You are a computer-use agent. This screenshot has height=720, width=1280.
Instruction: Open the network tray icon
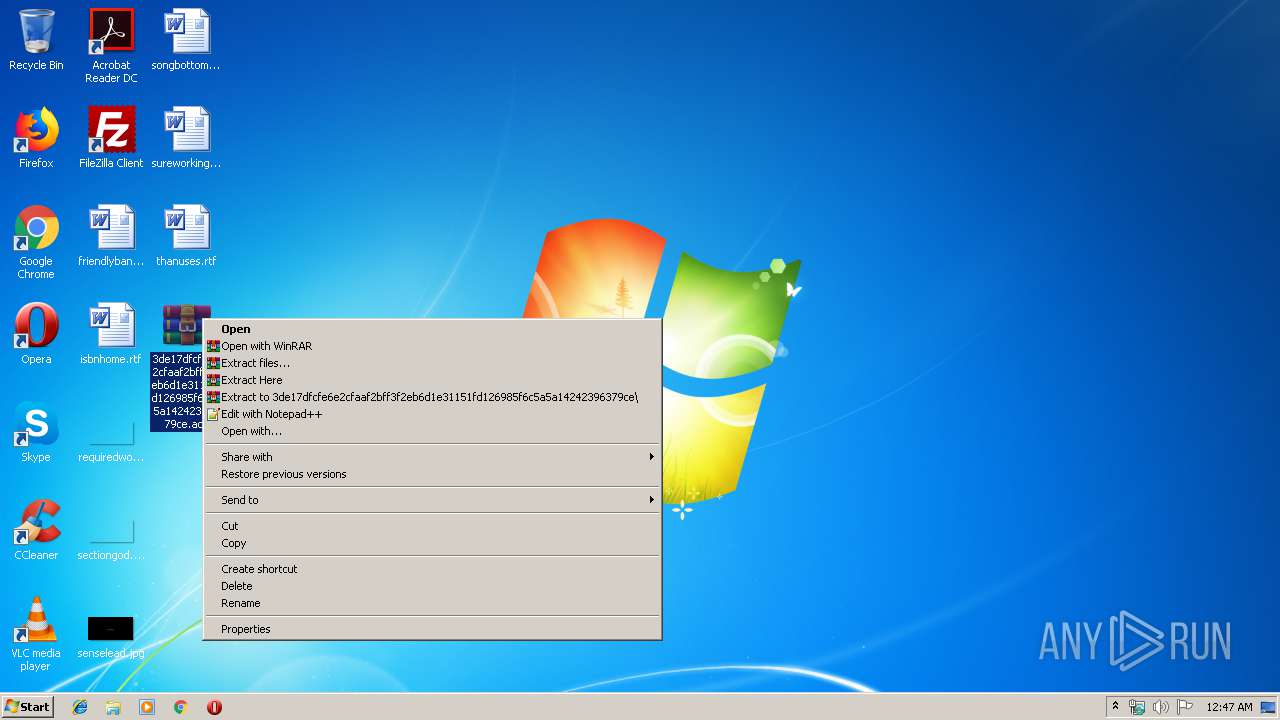[1137, 707]
